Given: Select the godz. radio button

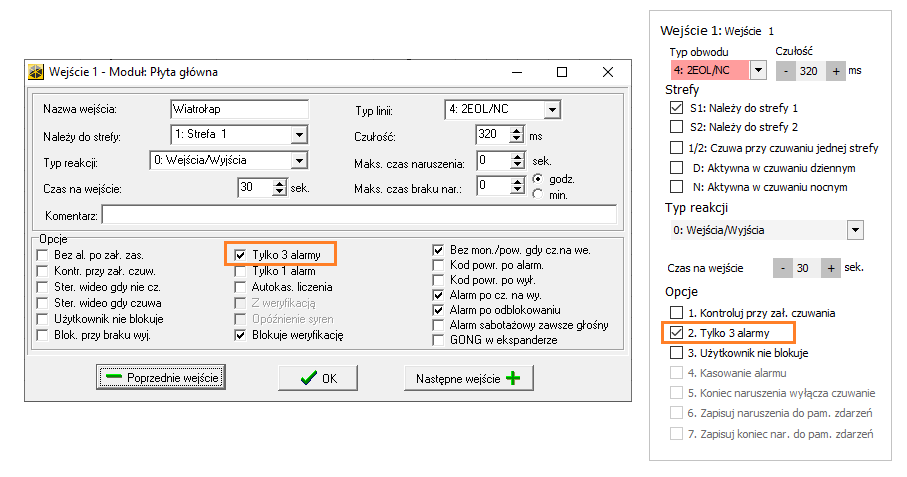Looking at the screenshot, I should [537, 180].
